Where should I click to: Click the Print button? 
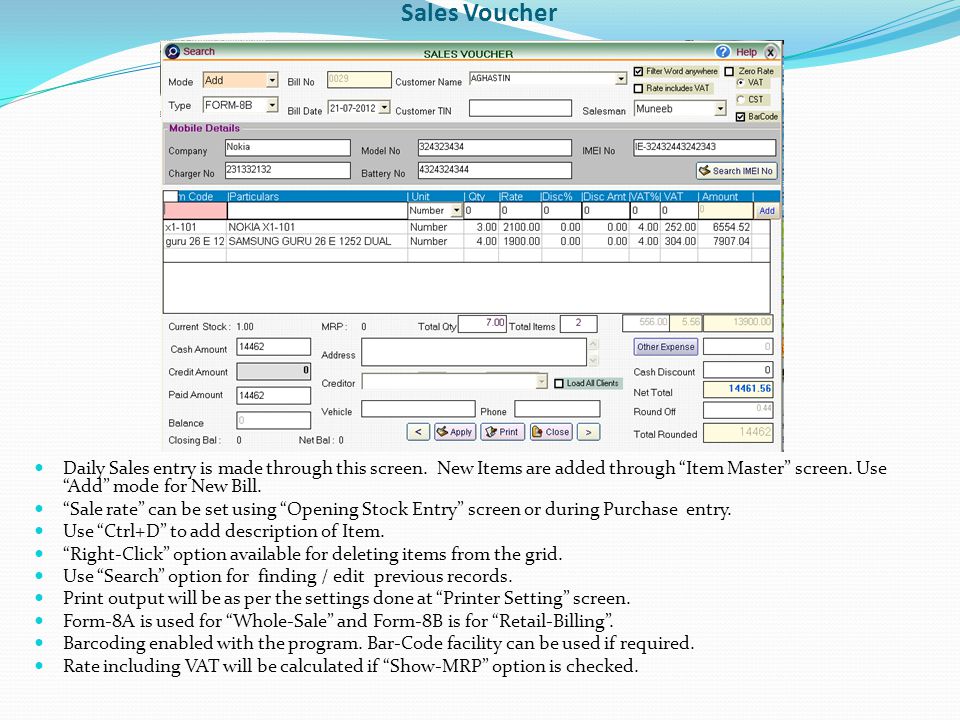coord(501,432)
